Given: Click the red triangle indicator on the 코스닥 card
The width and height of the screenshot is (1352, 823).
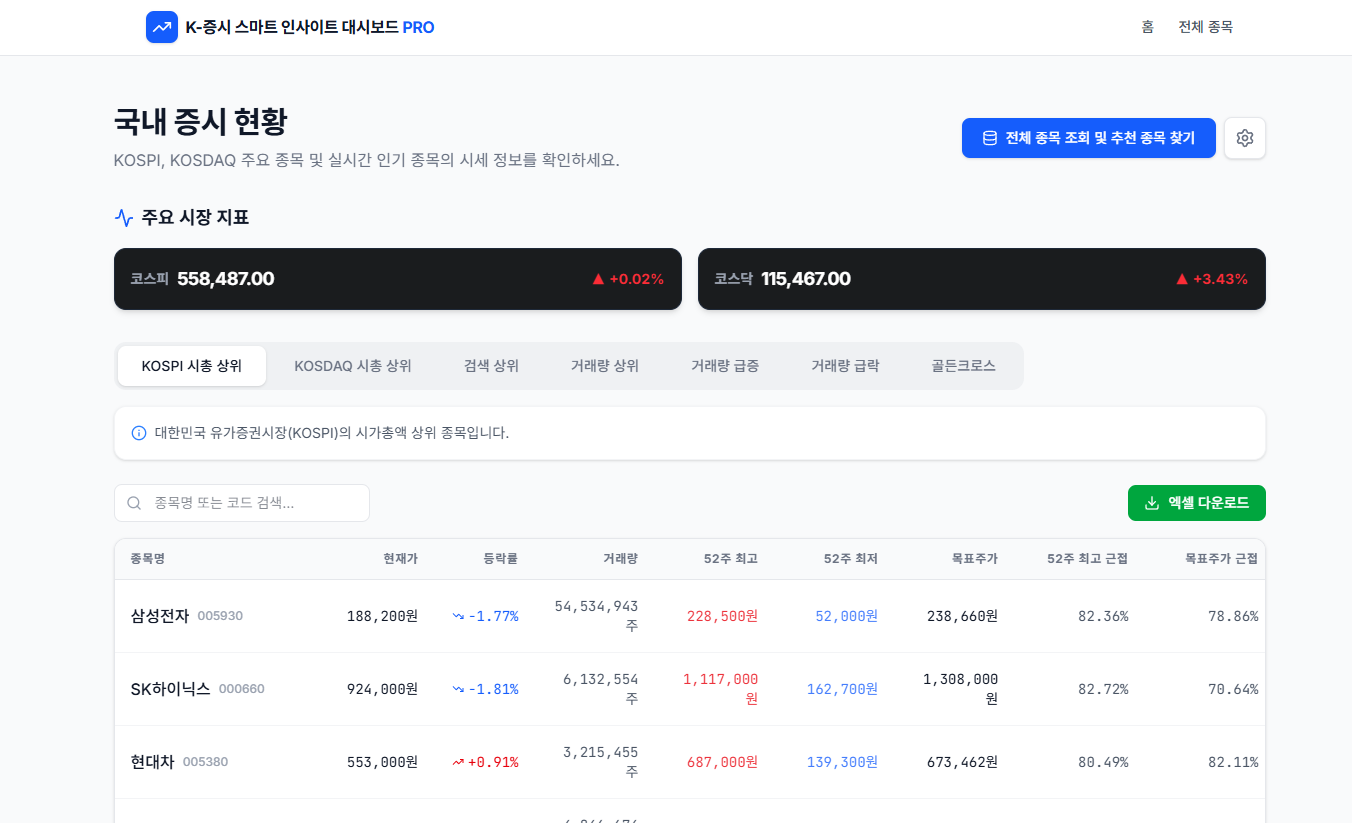Looking at the screenshot, I should click(x=1182, y=279).
